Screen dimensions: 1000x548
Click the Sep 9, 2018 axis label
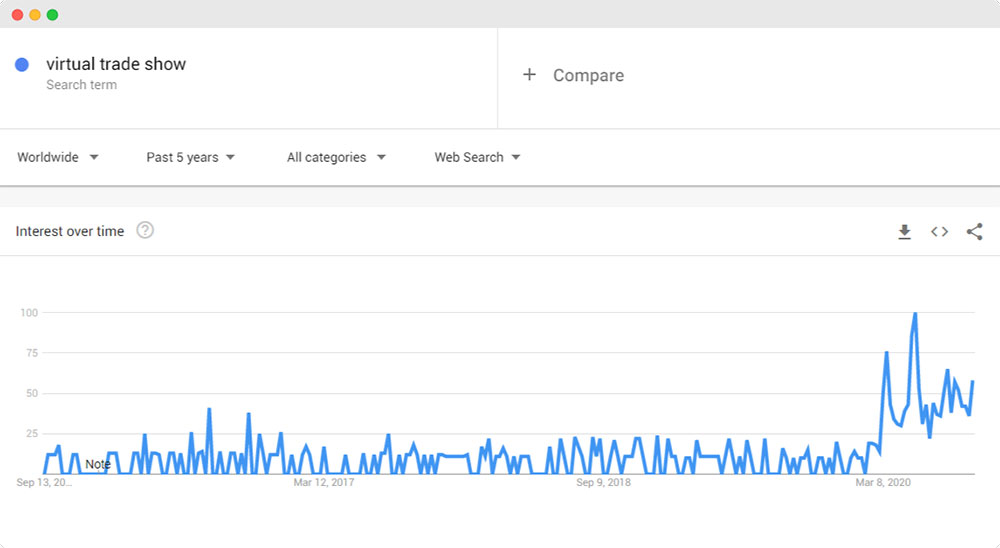[x=604, y=483]
